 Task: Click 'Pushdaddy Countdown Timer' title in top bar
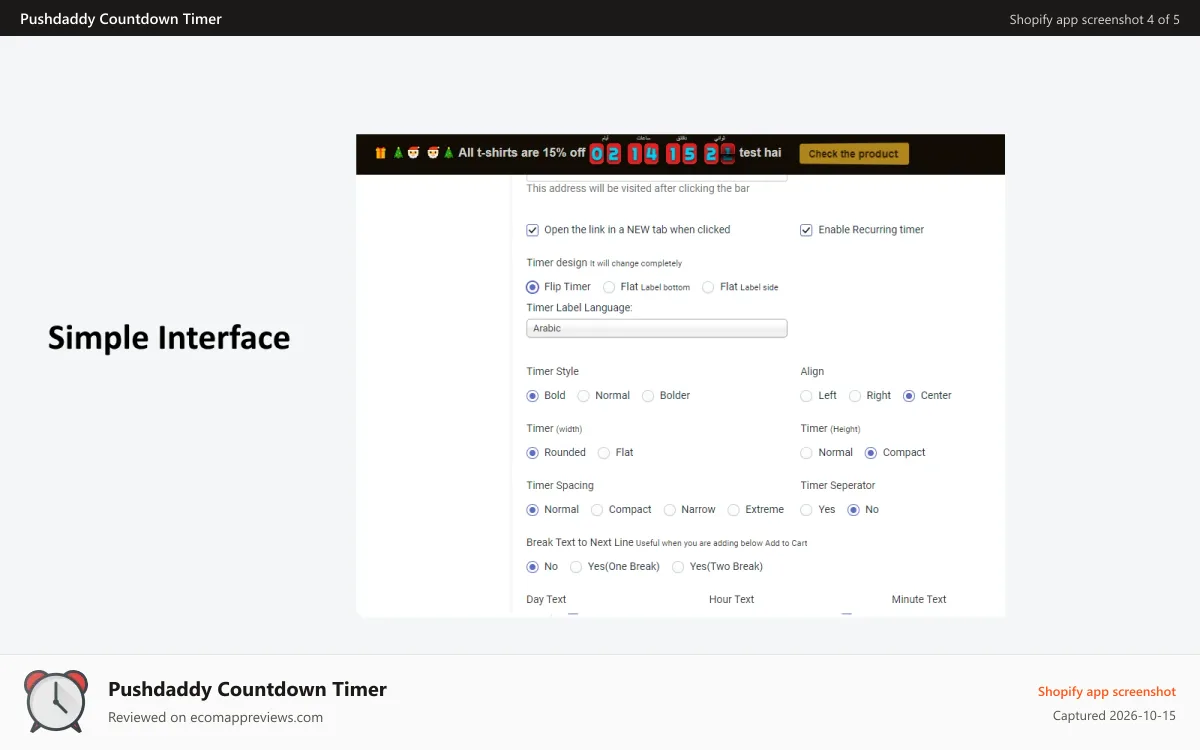coord(121,19)
